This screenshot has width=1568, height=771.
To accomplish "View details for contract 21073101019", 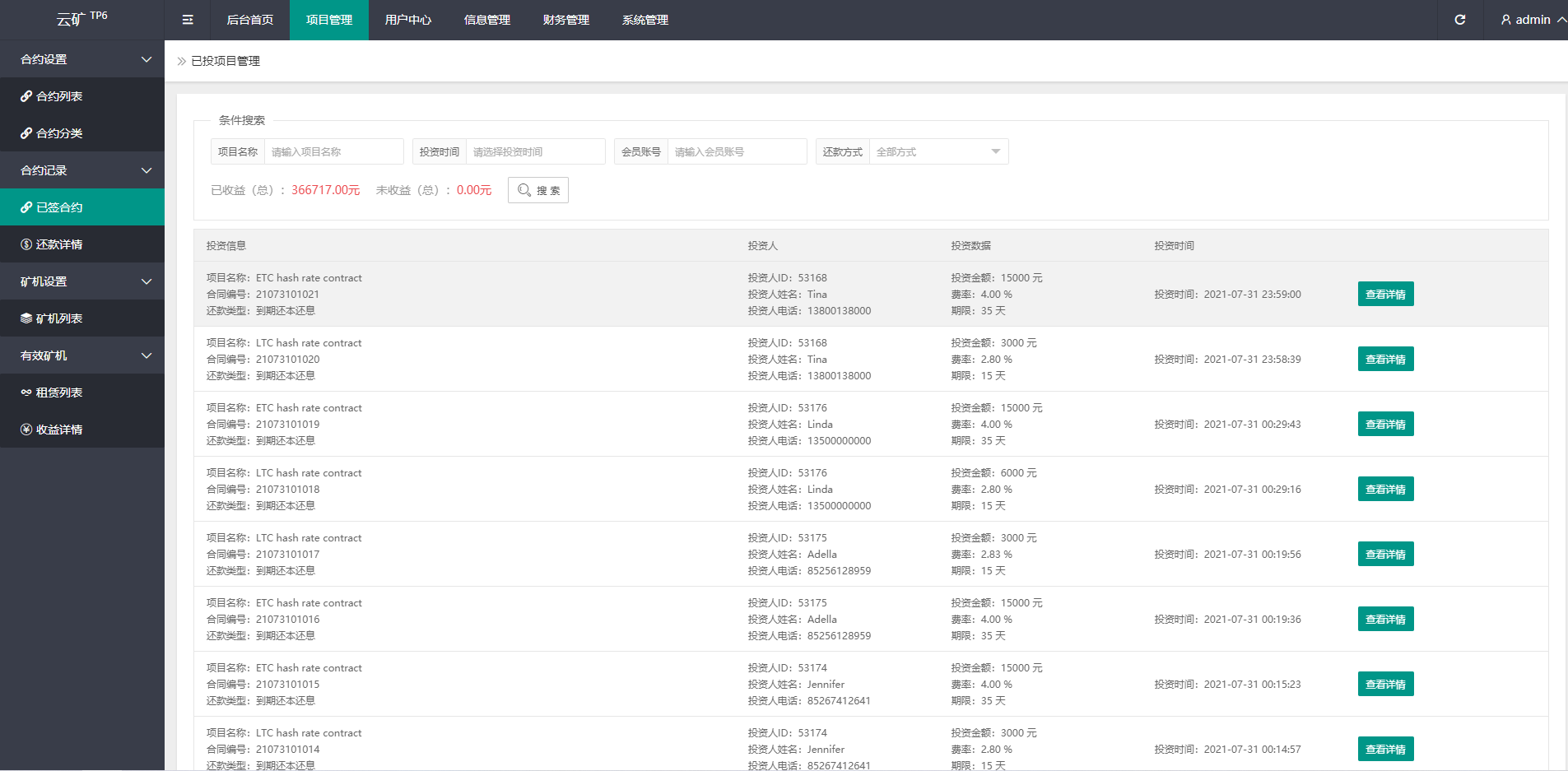I will [1385, 424].
